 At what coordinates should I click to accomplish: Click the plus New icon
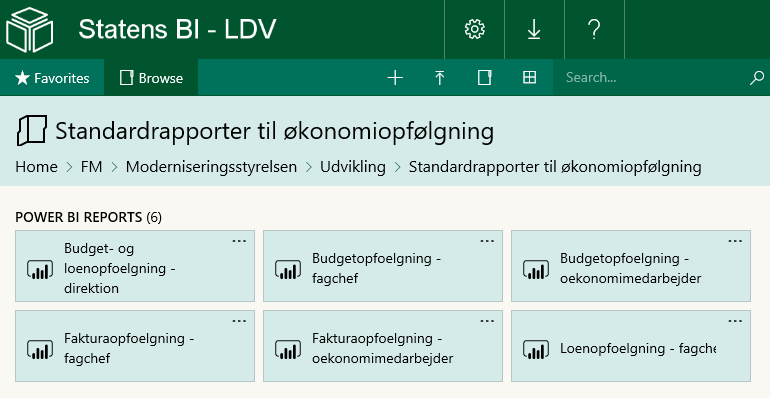point(395,78)
